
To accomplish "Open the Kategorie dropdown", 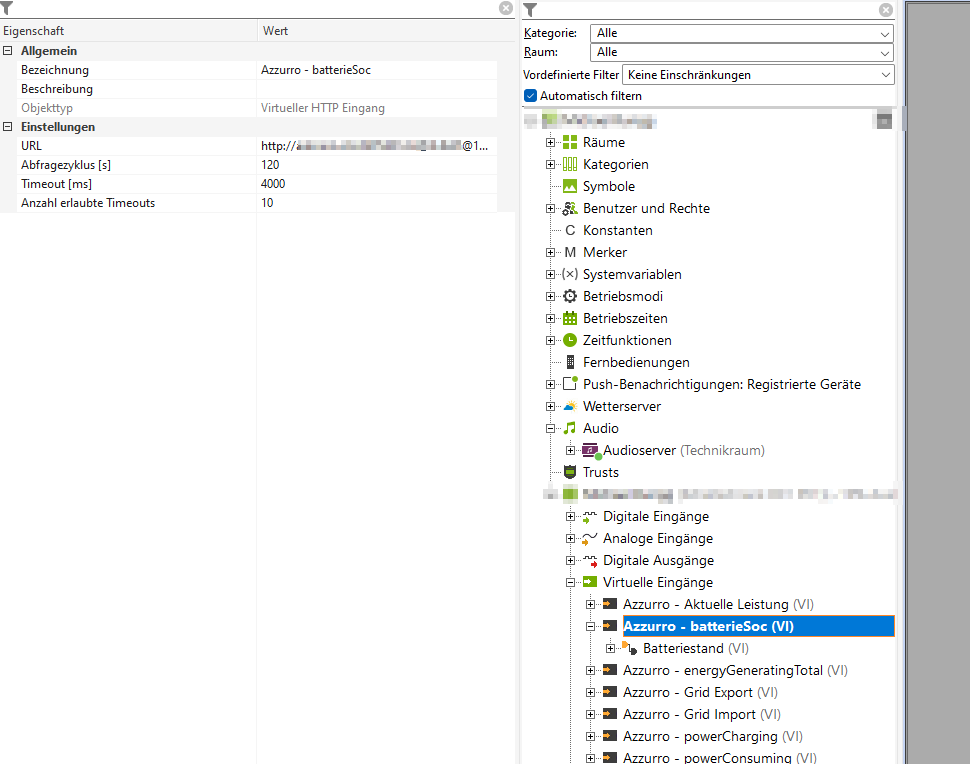I will pyautogui.click(x=741, y=33).
